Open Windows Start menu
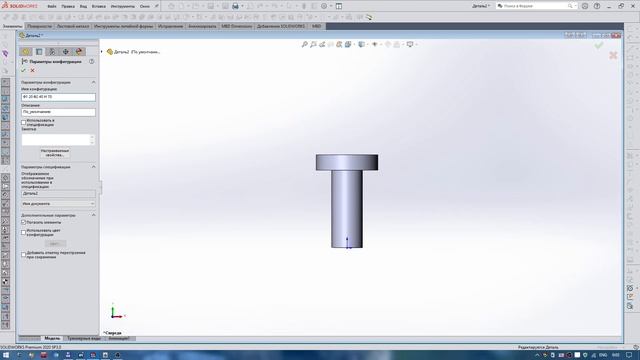 click(x=6, y=355)
